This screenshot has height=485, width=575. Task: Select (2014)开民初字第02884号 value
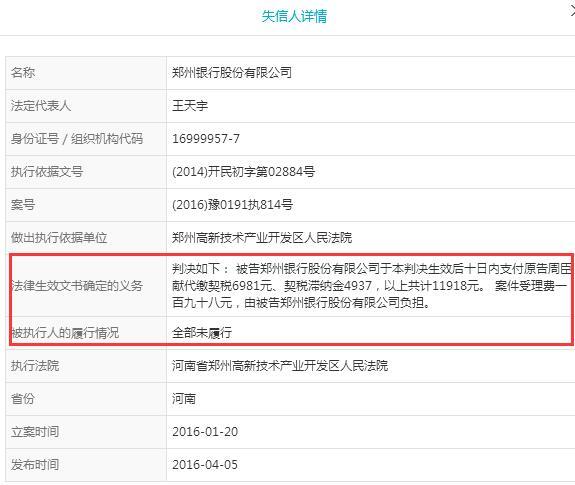pyautogui.click(x=243, y=172)
